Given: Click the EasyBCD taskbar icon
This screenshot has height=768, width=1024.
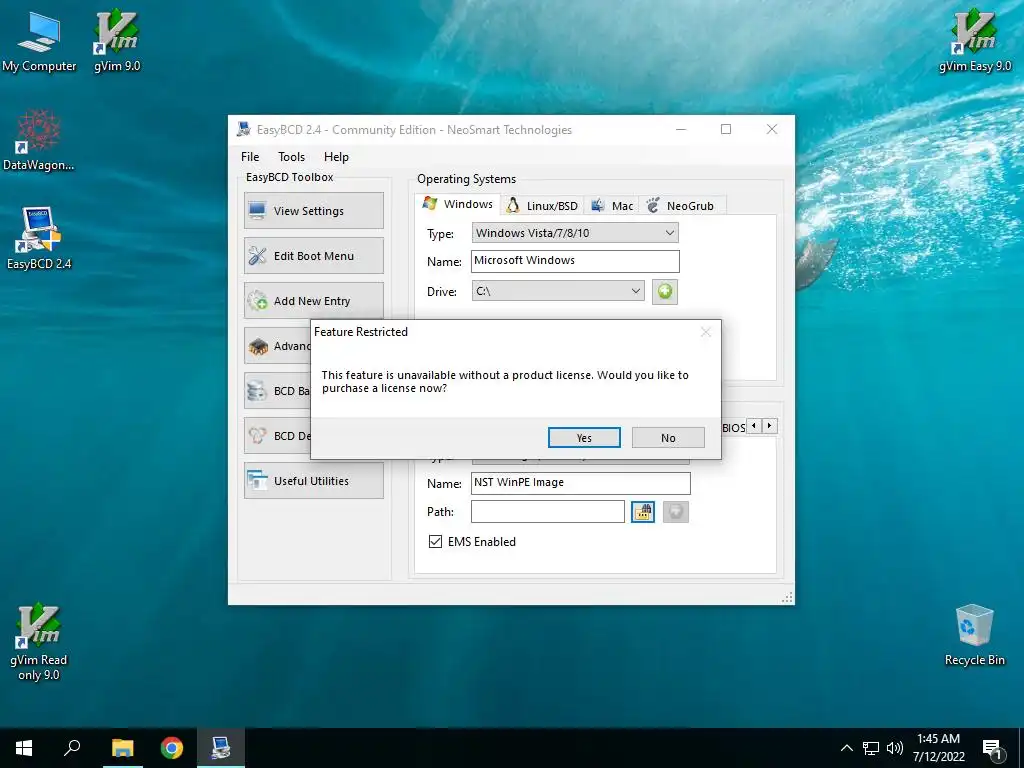Looking at the screenshot, I should (x=221, y=748).
